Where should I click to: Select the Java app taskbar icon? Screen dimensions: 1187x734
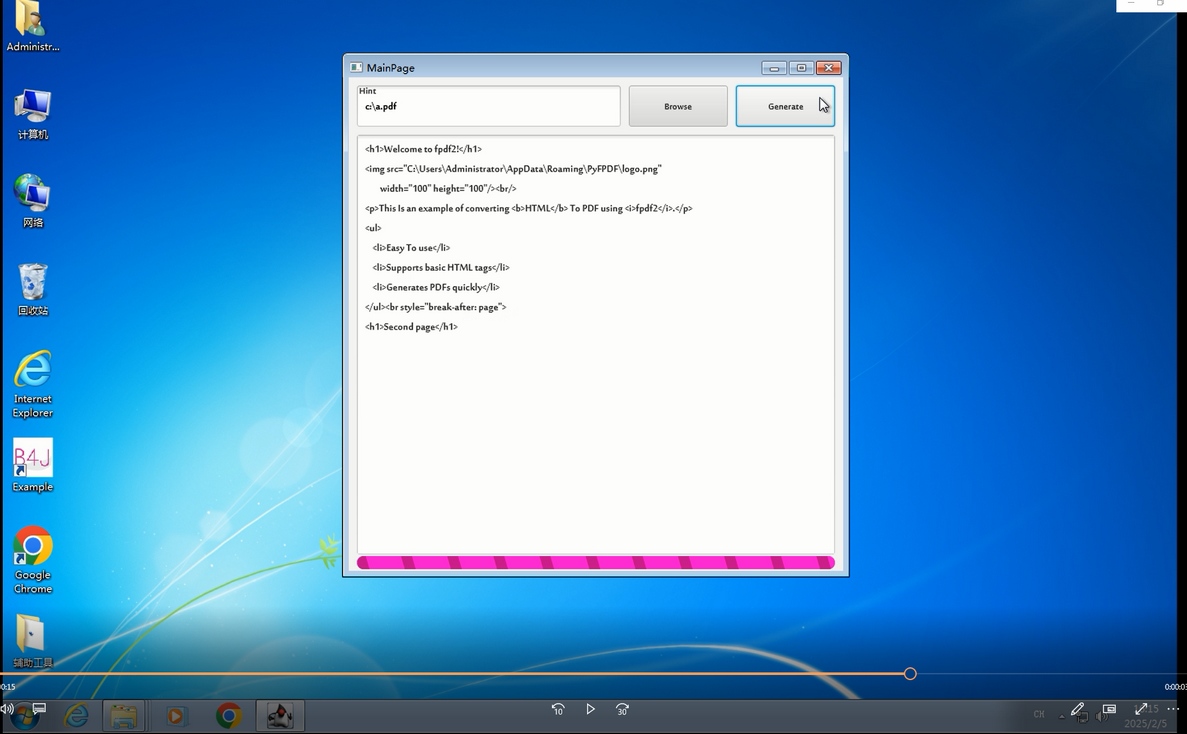[x=280, y=715]
